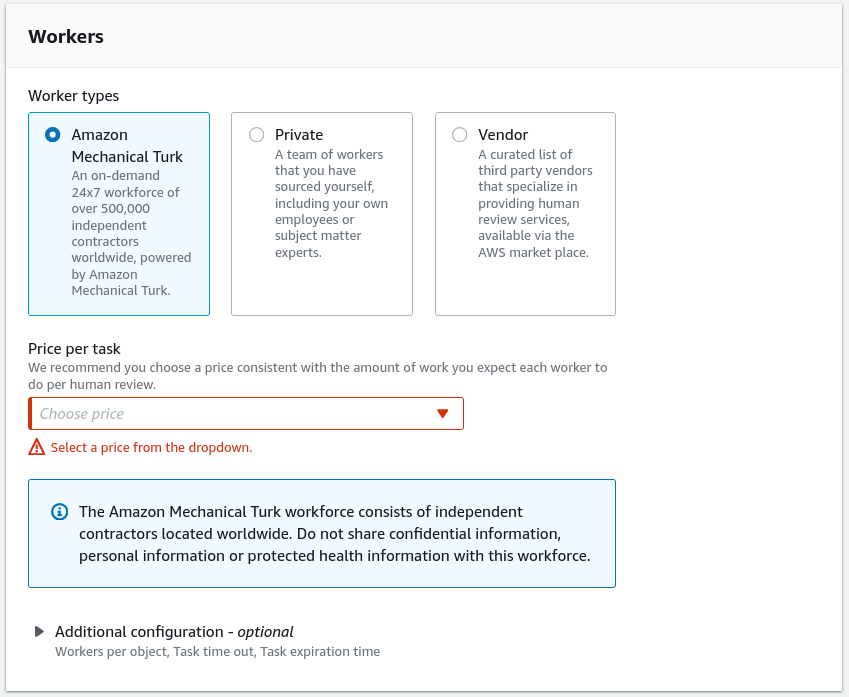Click the red warning triangle icon
The width and height of the screenshot is (849, 697).
coord(36,447)
